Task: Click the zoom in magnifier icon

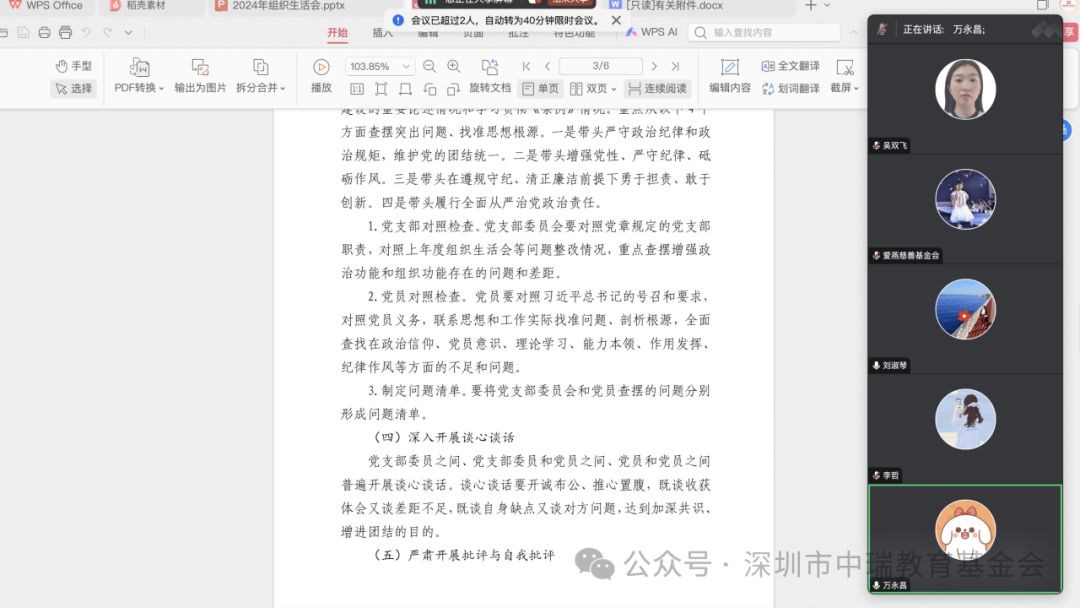Action: point(454,66)
